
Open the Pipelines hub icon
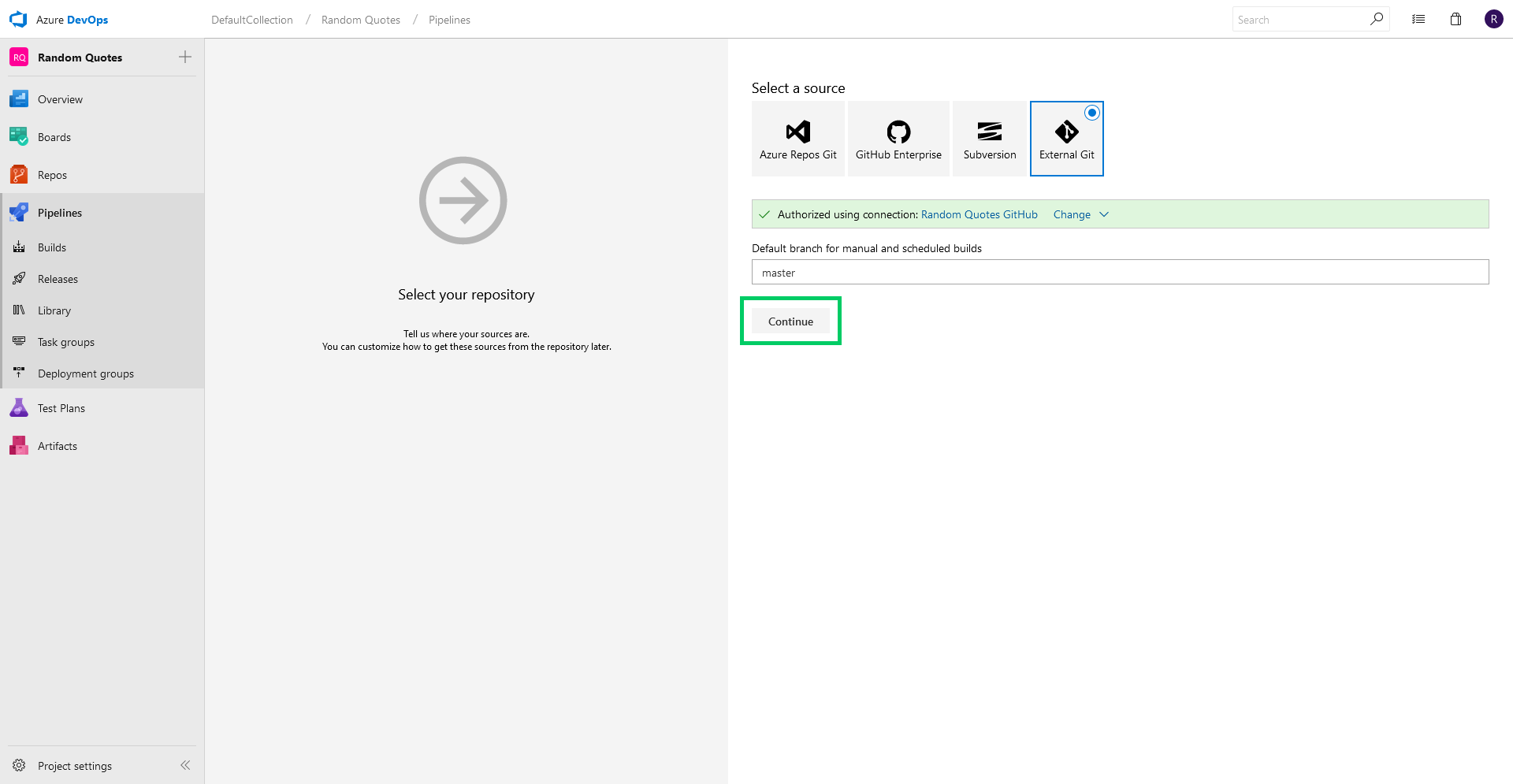[x=19, y=213]
